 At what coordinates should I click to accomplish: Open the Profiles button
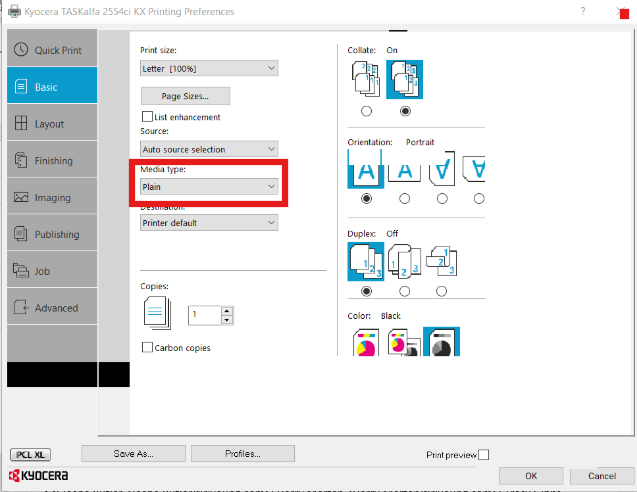pos(243,453)
